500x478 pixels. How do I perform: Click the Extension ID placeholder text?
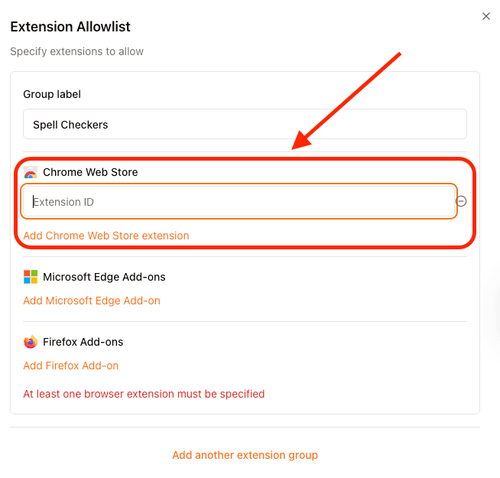coord(63,202)
